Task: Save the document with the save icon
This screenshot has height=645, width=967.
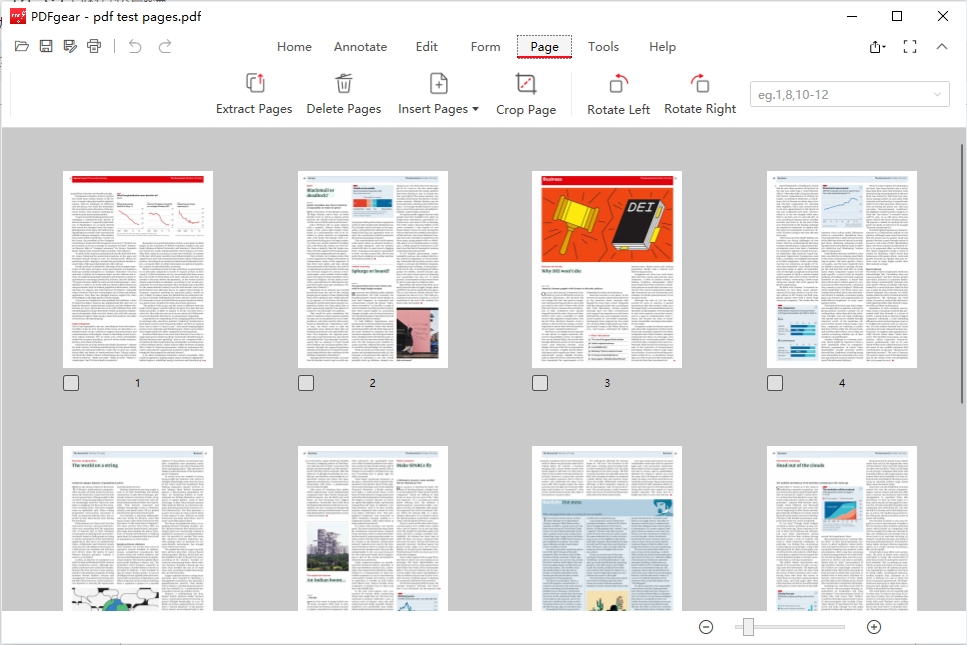Action: tap(46, 46)
